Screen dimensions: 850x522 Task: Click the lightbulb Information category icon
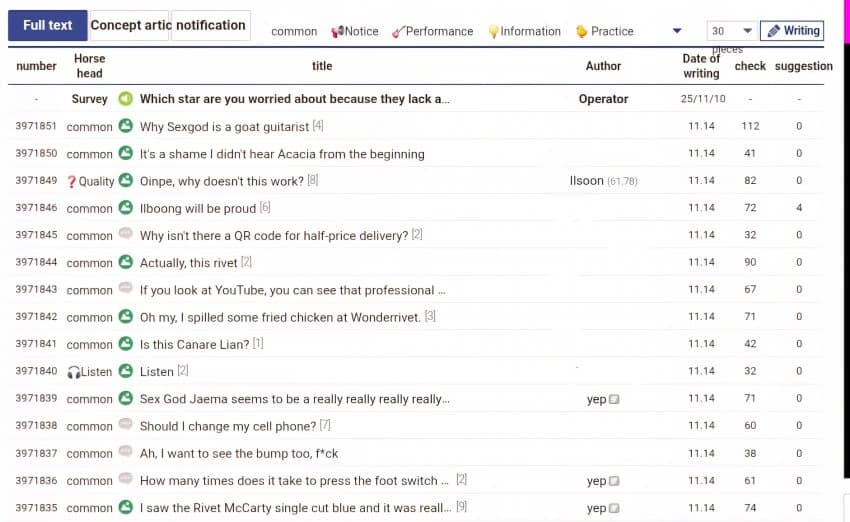tap(493, 32)
